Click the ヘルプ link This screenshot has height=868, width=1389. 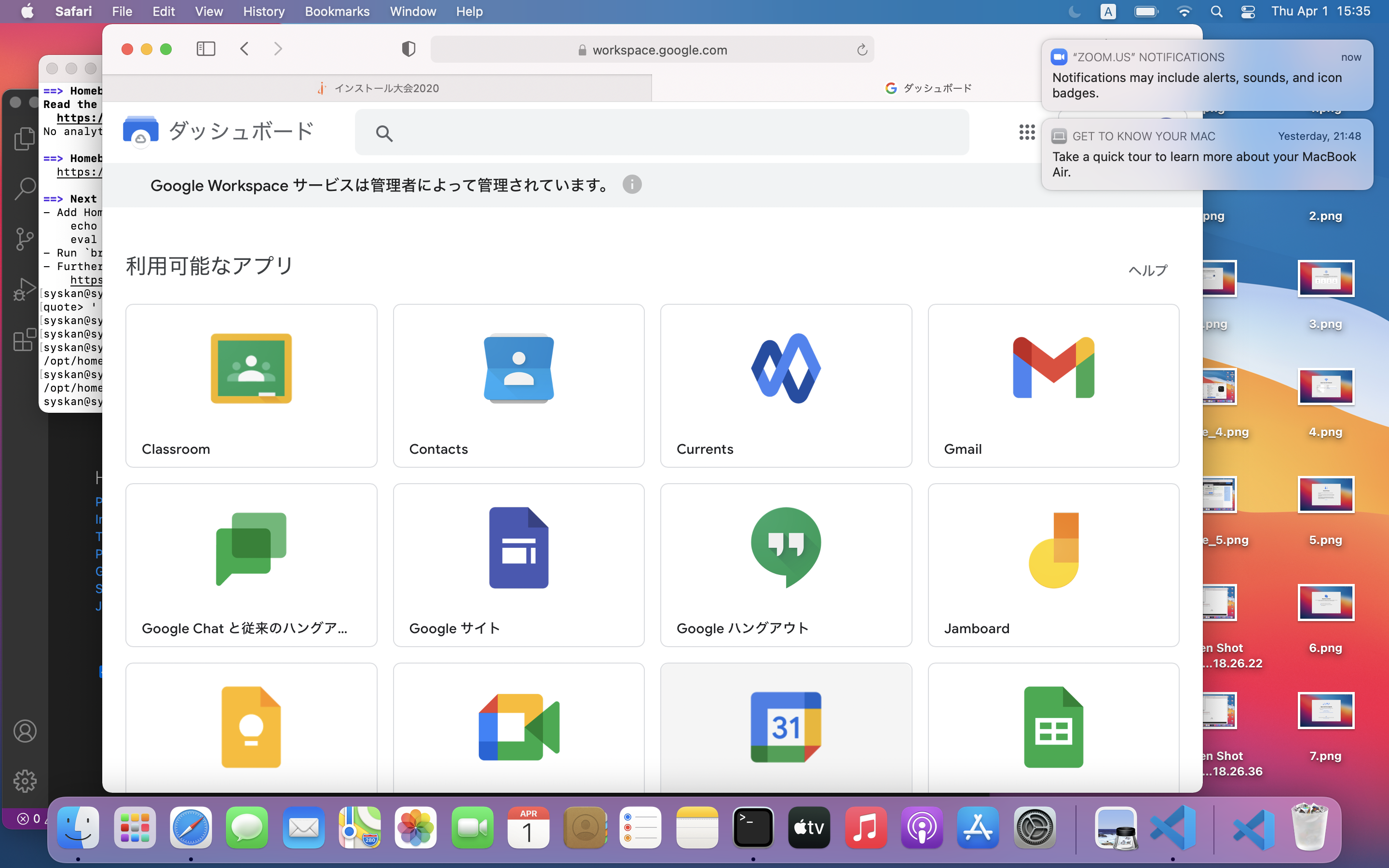click(1147, 270)
